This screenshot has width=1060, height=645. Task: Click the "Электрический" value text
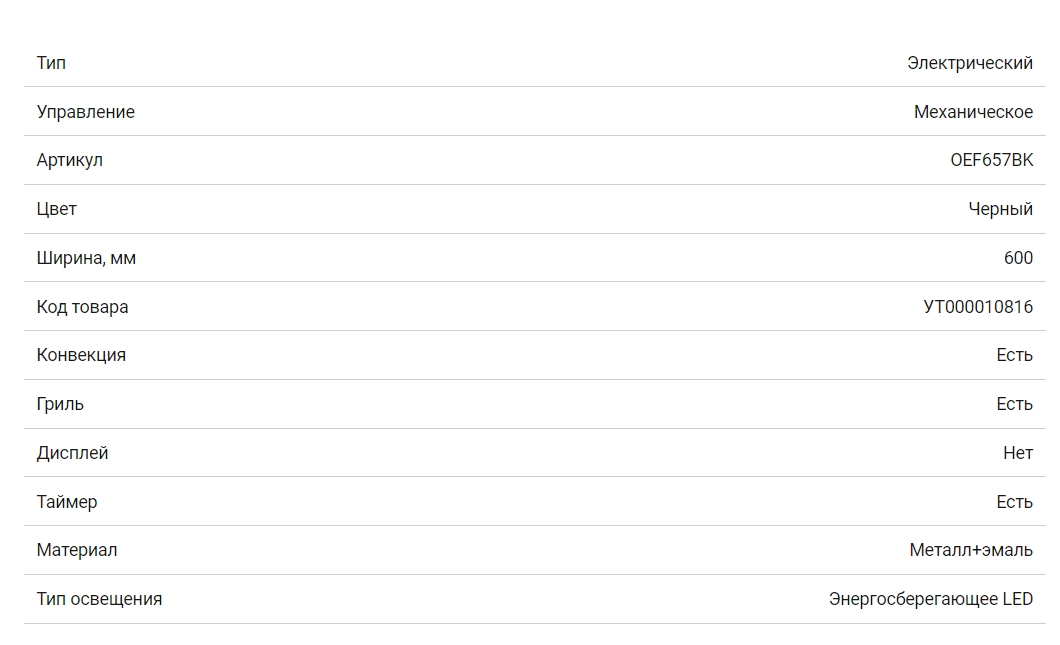(969, 63)
